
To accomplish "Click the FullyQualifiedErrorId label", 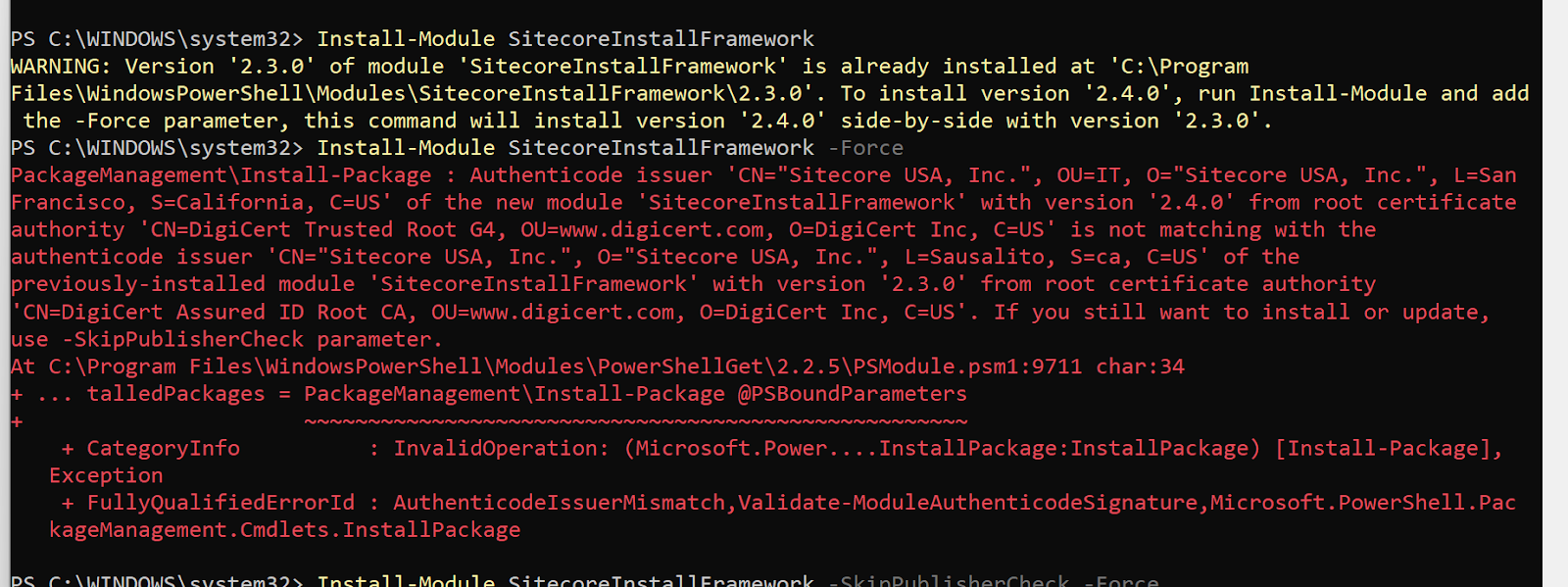I will (x=220, y=503).
